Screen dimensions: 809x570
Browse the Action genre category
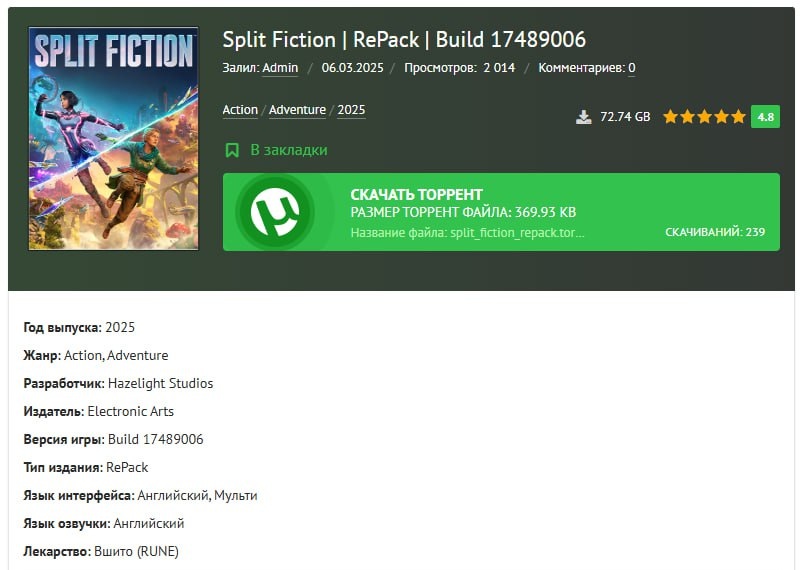click(240, 110)
